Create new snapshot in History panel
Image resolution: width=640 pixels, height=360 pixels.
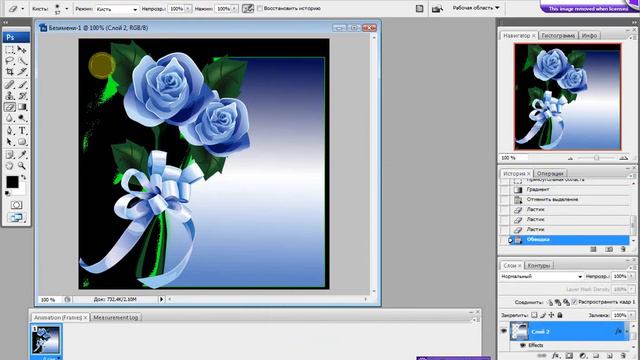[609, 249]
